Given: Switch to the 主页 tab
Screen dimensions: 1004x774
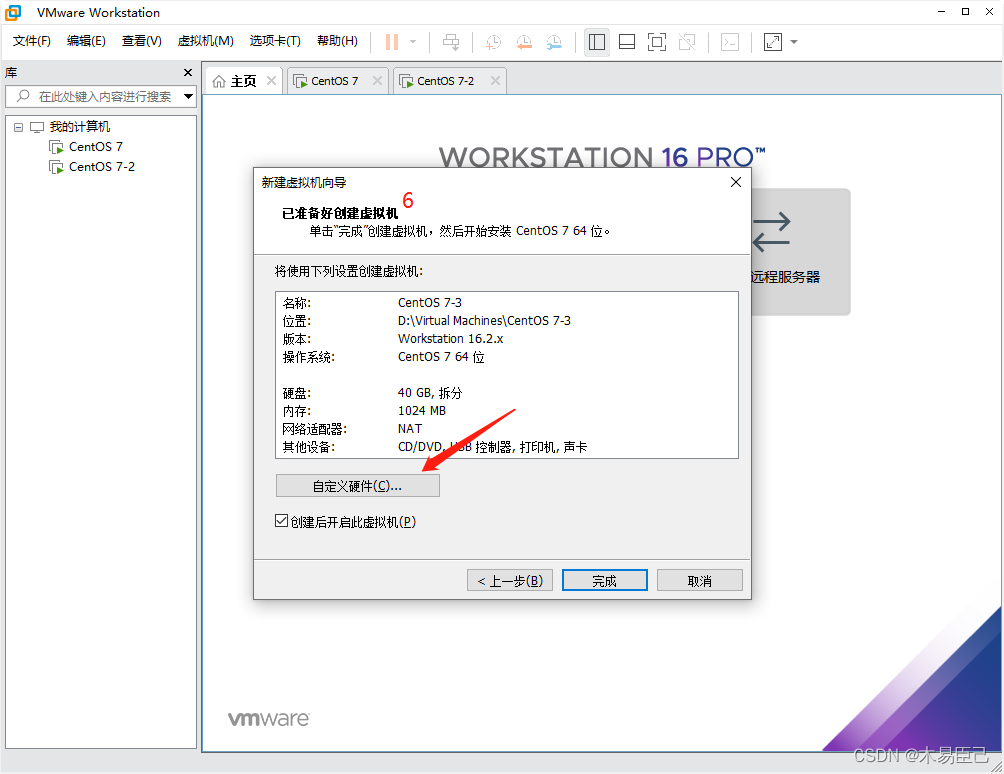Looking at the screenshot, I should point(240,80).
